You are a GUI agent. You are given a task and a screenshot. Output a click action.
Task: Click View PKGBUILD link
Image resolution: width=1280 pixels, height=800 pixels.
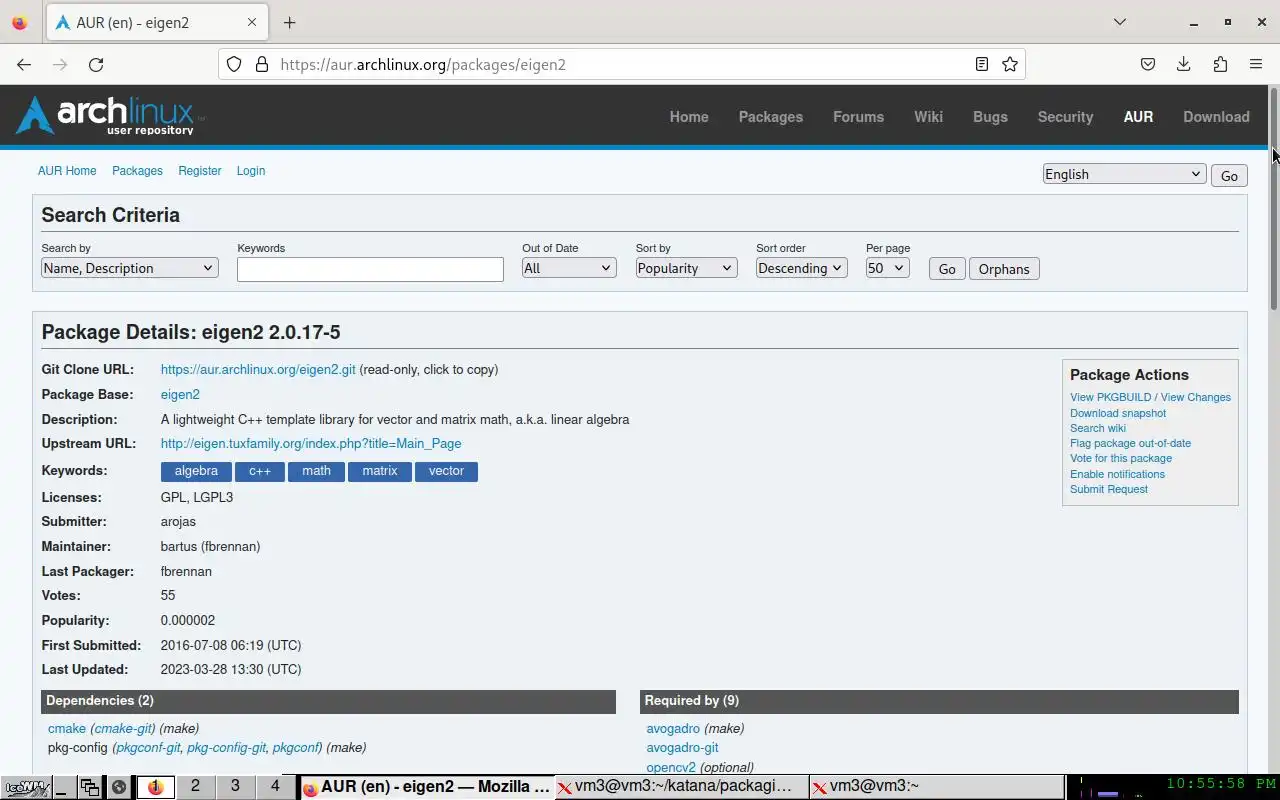tap(1110, 397)
